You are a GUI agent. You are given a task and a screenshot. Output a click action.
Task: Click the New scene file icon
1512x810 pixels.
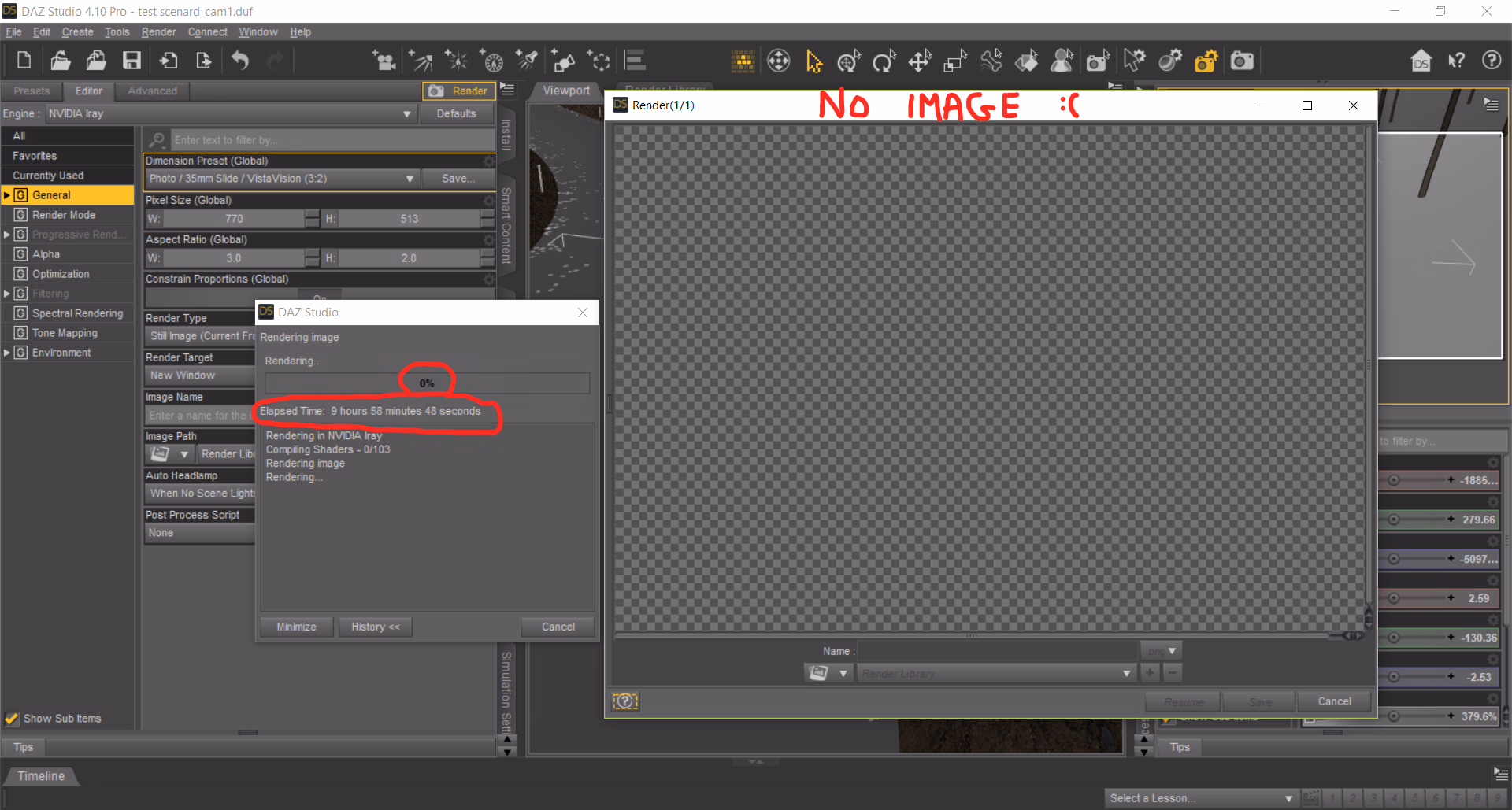[24, 61]
